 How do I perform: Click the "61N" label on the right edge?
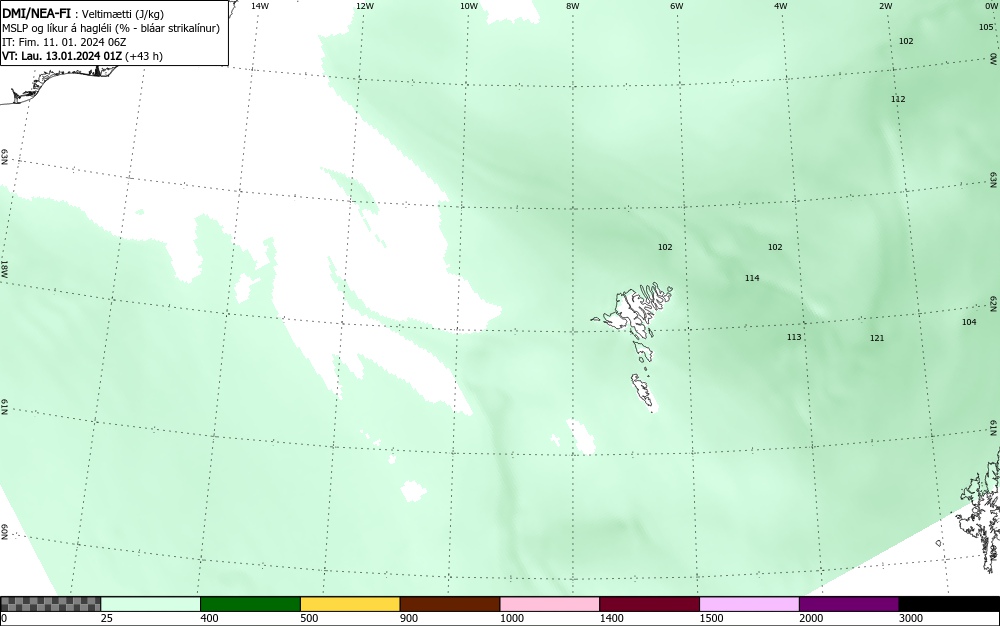click(x=994, y=428)
